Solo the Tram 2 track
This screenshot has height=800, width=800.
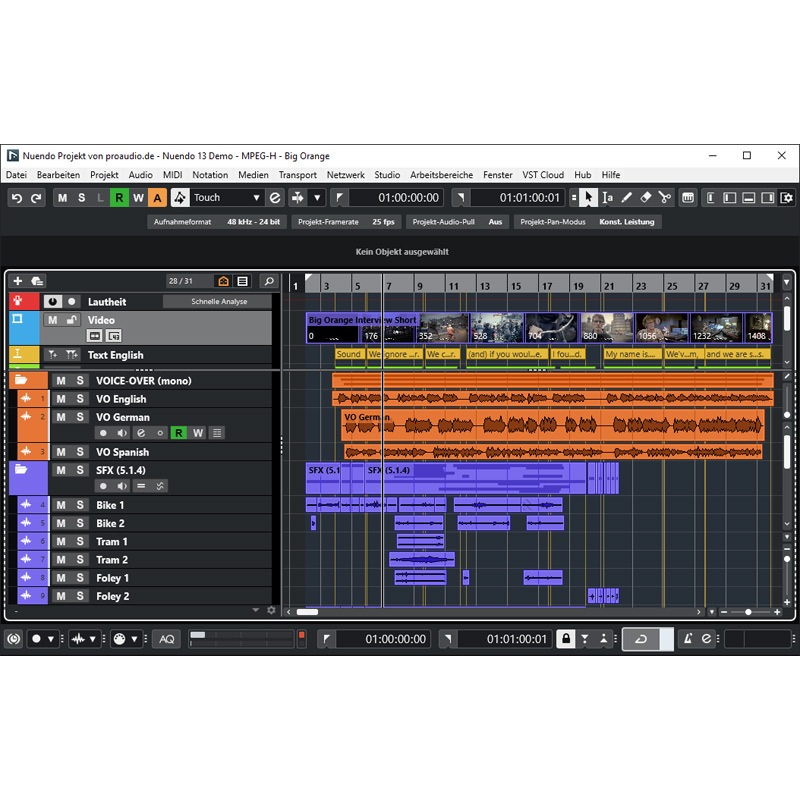[80, 560]
